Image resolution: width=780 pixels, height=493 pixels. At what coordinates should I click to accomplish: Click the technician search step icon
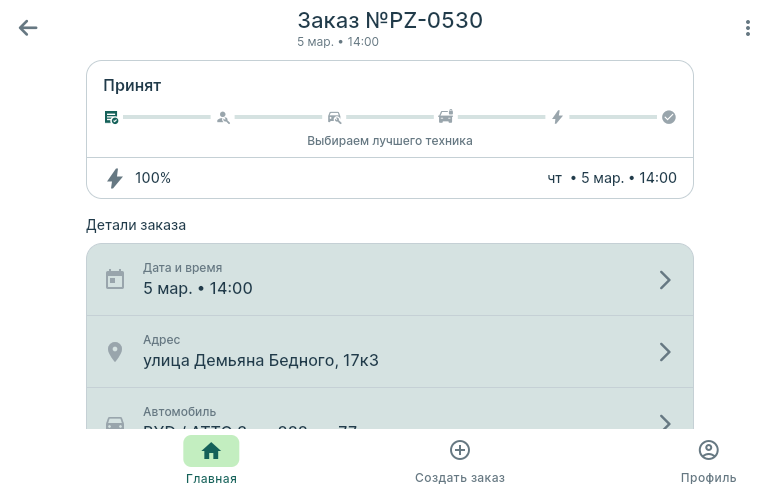pyautogui.click(x=223, y=117)
